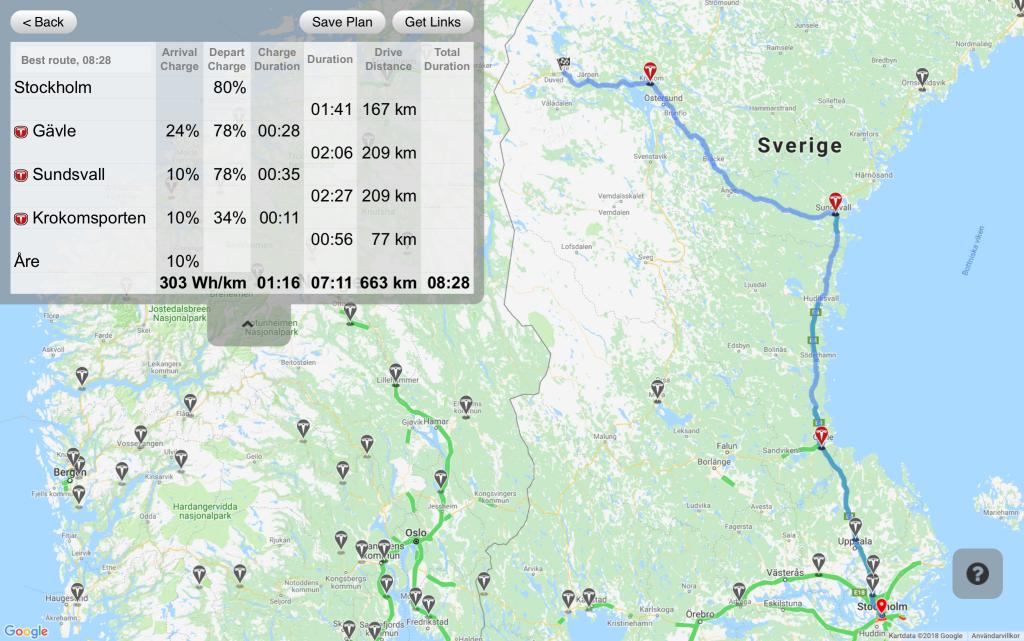Select the supercharger pin at Lillehammer
1024x641 pixels.
click(396, 375)
